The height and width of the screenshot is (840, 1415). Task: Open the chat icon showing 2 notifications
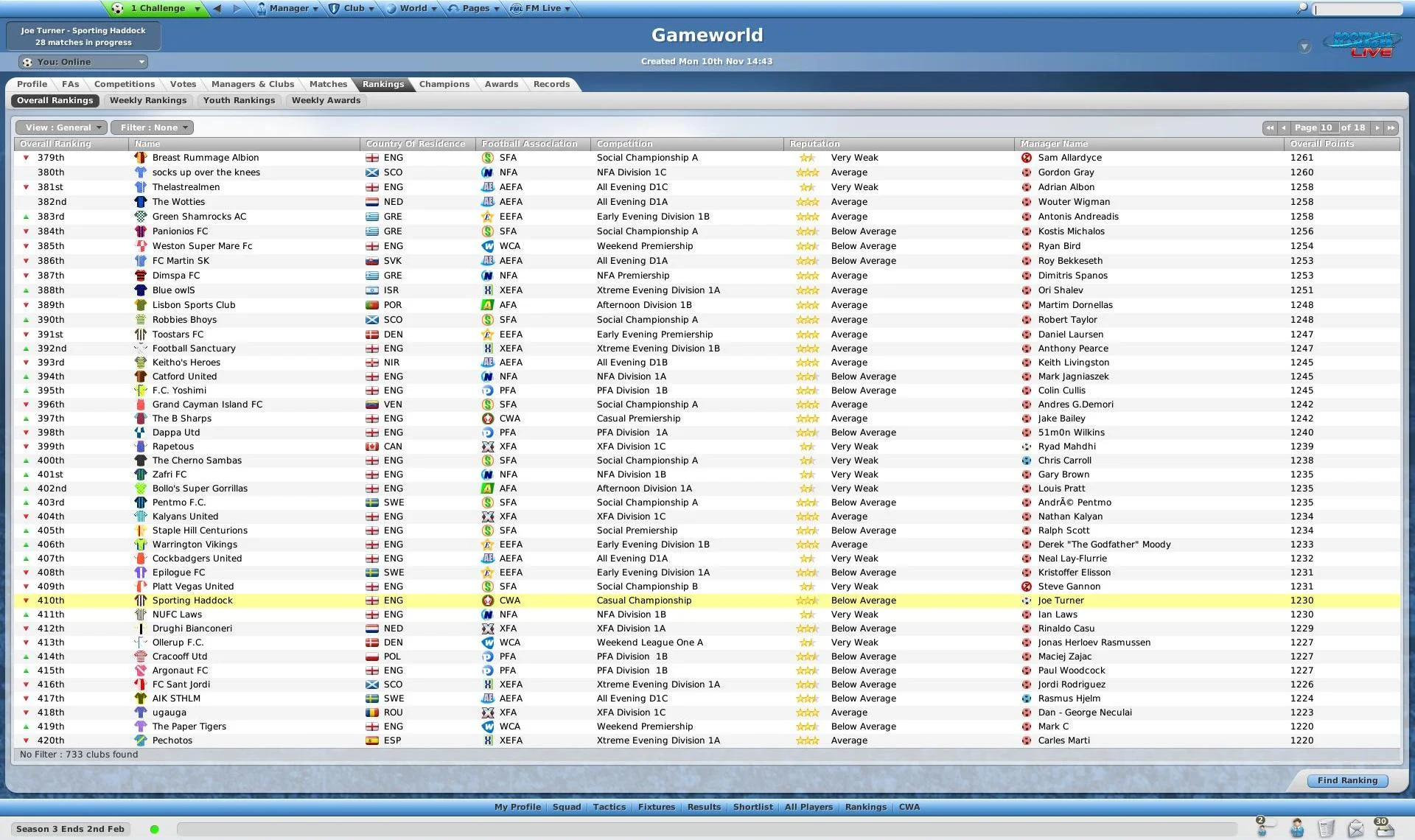click(x=1262, y=830)
